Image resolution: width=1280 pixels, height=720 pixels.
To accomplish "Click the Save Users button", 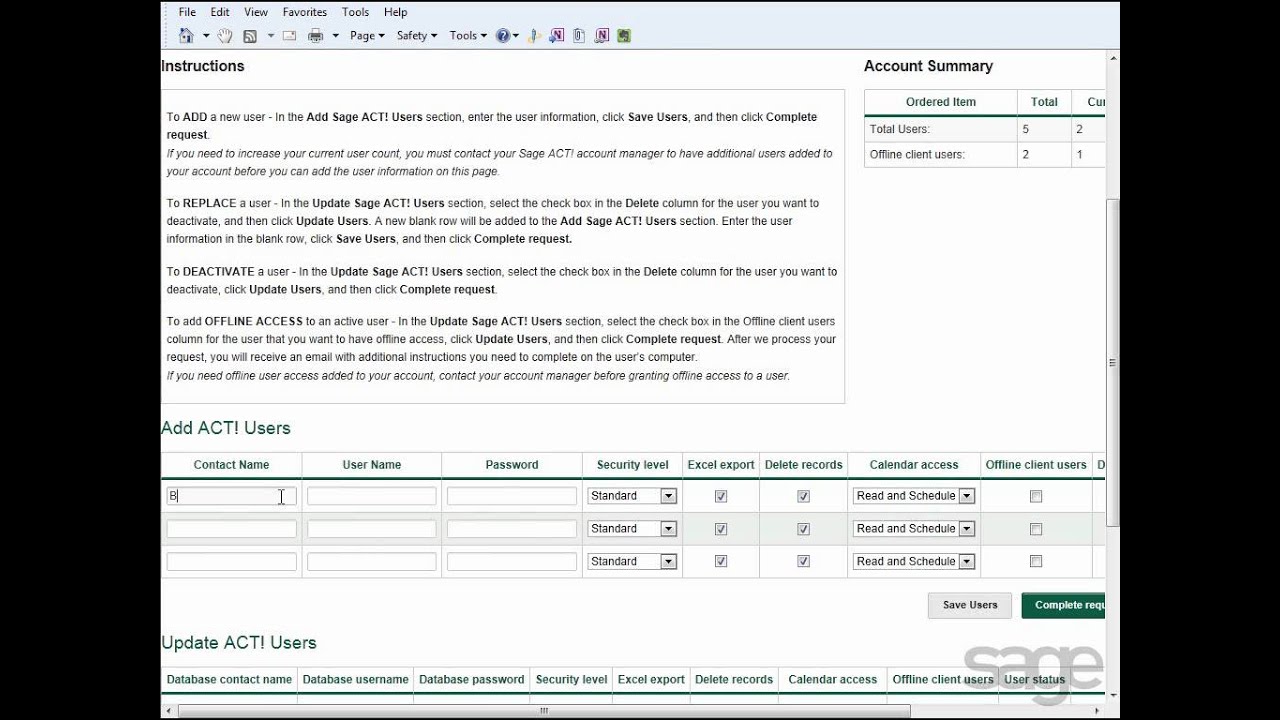I will point(970,605).
